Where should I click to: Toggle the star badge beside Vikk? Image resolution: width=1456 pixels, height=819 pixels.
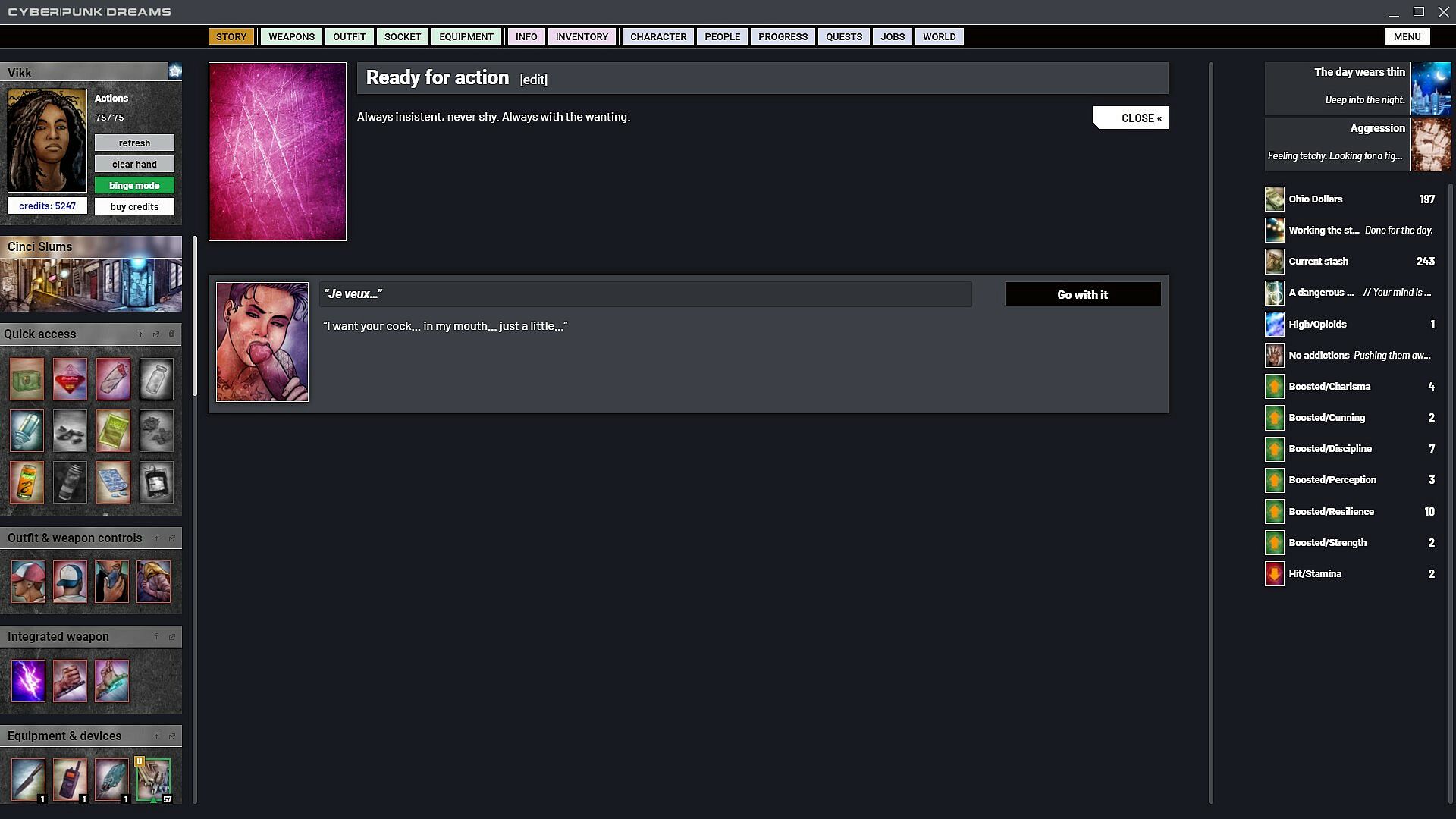(x=175, y=71)
